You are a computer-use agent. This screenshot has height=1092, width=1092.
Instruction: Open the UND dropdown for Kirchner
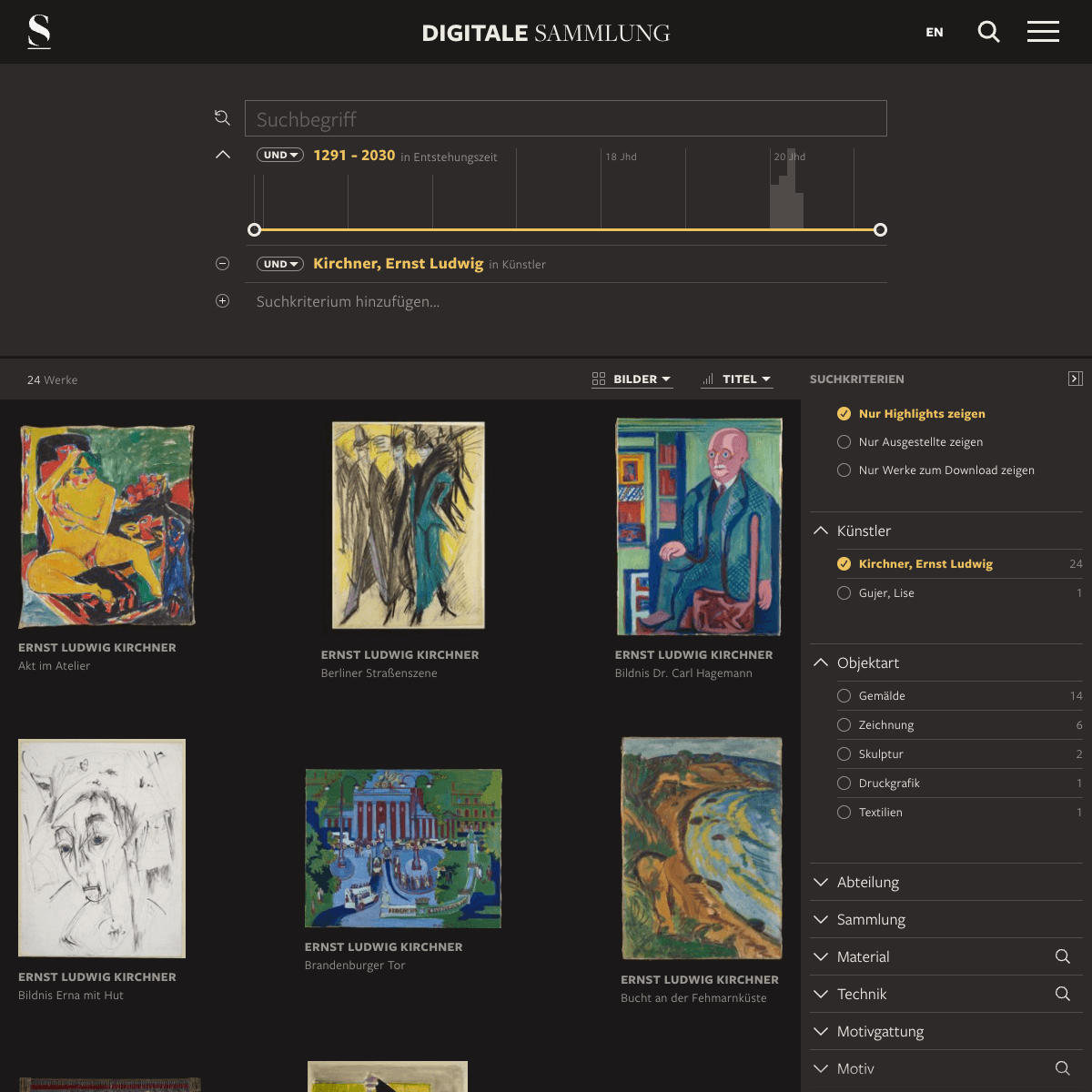click(x=280, y=264)
